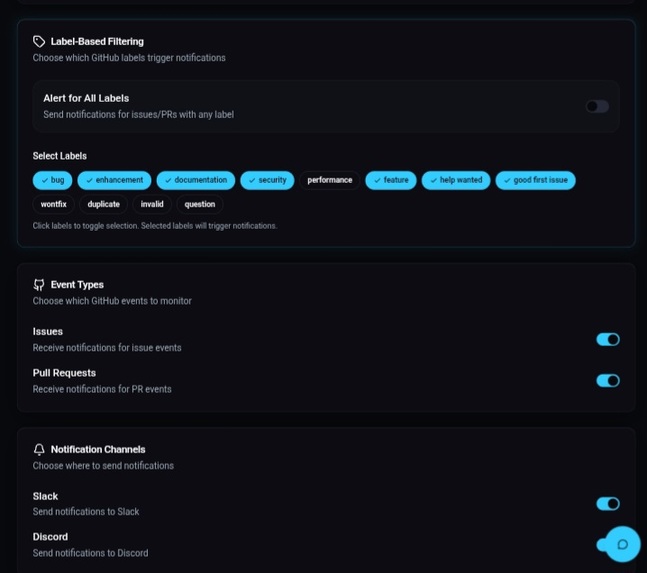Image resolution: width=647 pixels, height=573 pixels.
Task: Select the performance label chip
Action: coord(330,180)
